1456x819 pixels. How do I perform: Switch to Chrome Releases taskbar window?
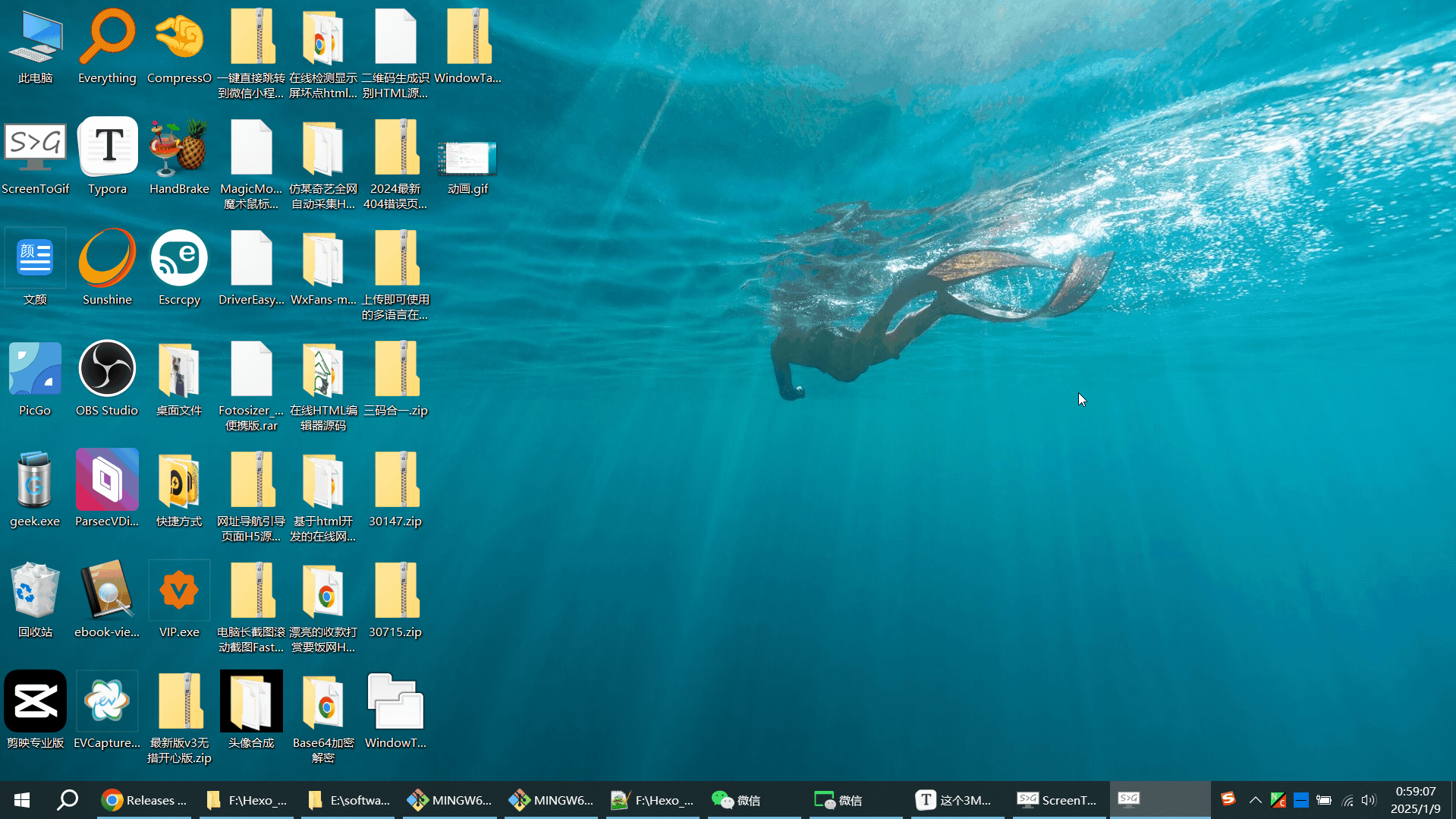point(144,800)
